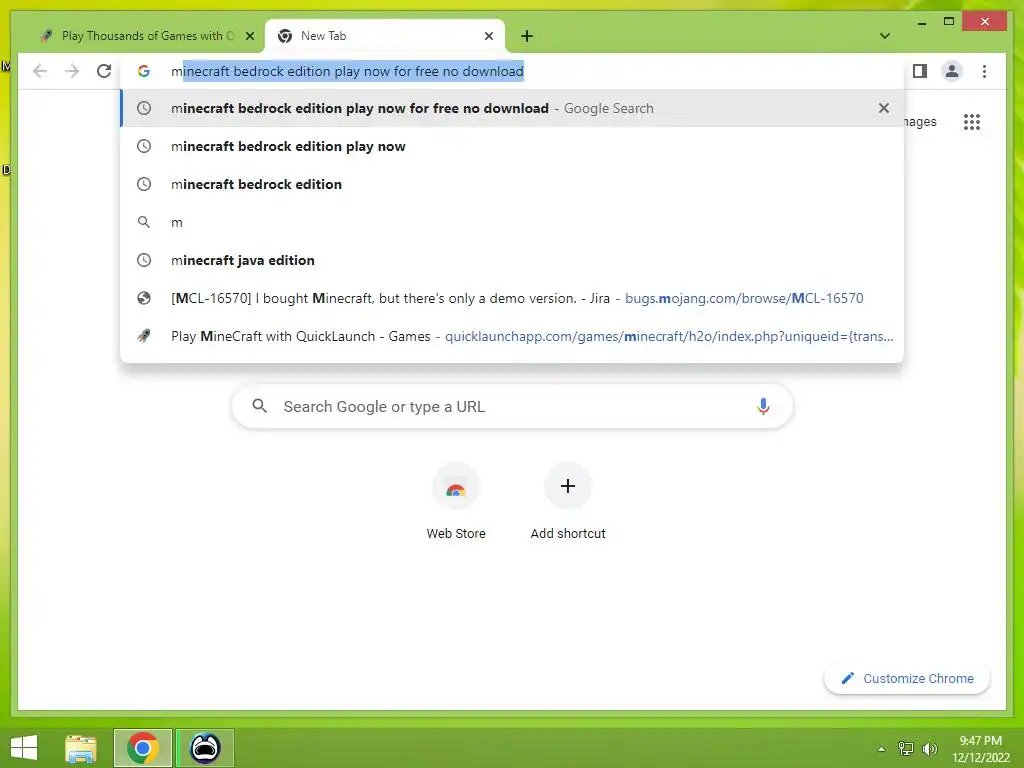Choose suggestion 'minecraft bedrock edition play now'
The width and height of the screenshot is (1024, 768).
pyautogui.click(x=512, y=146)
